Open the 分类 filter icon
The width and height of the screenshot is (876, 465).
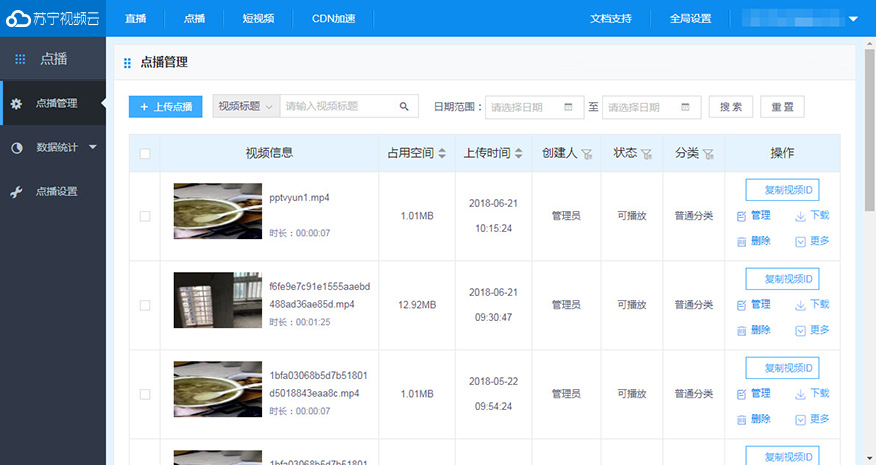click(708, 154)
